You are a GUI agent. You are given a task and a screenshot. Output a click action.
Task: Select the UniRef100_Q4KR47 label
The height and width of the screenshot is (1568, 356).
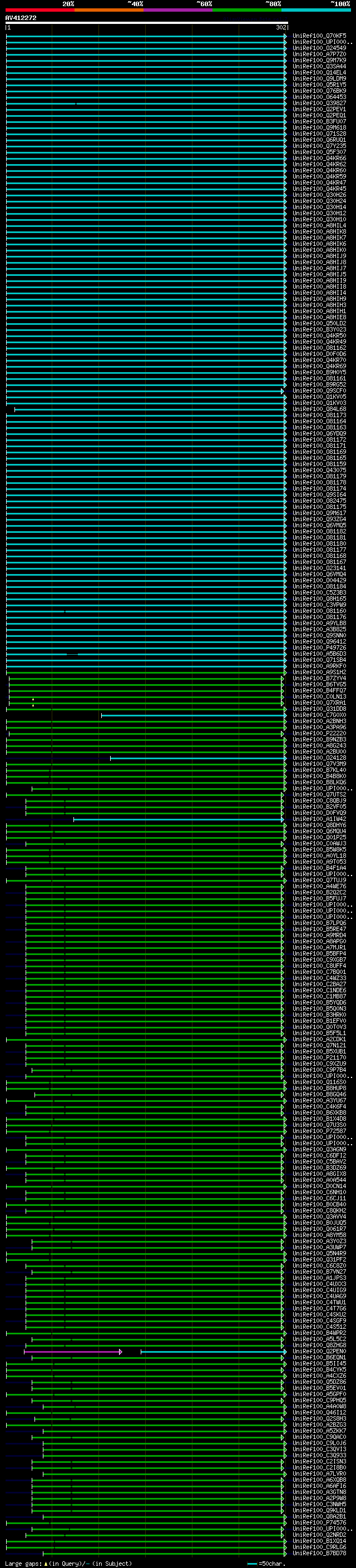319,182
